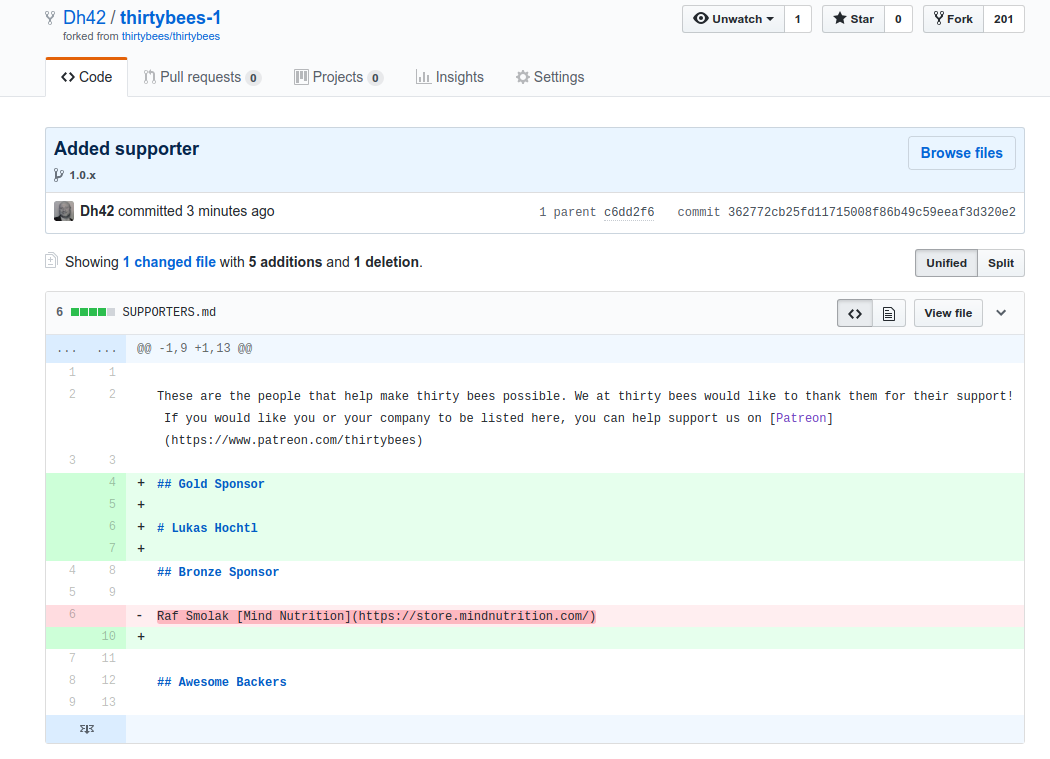Switch to Unified diff view

click(946, 263)
